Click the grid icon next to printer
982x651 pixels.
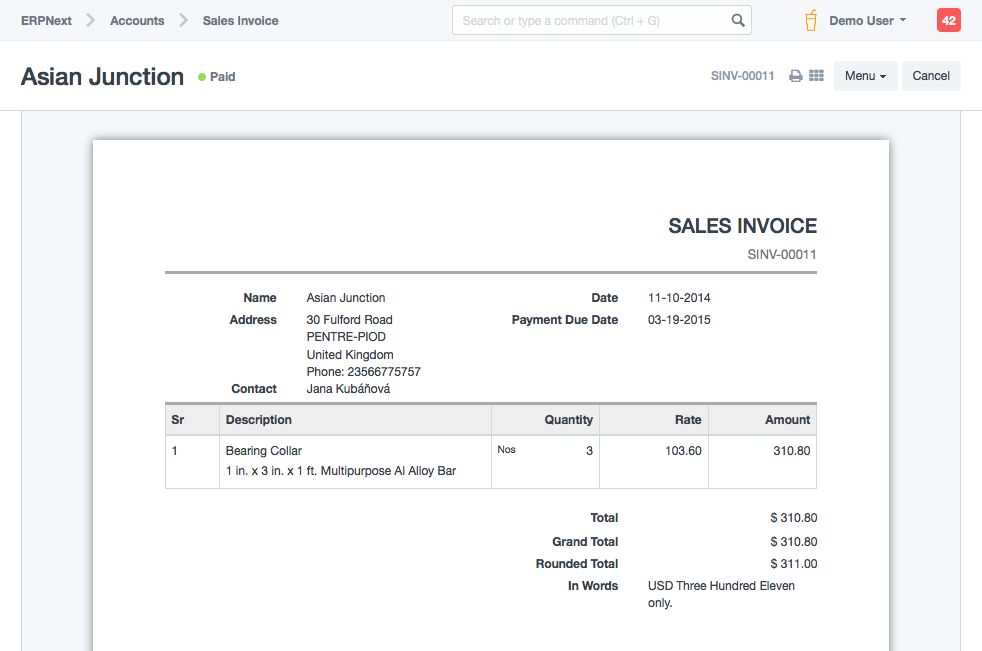pos(816,76)
